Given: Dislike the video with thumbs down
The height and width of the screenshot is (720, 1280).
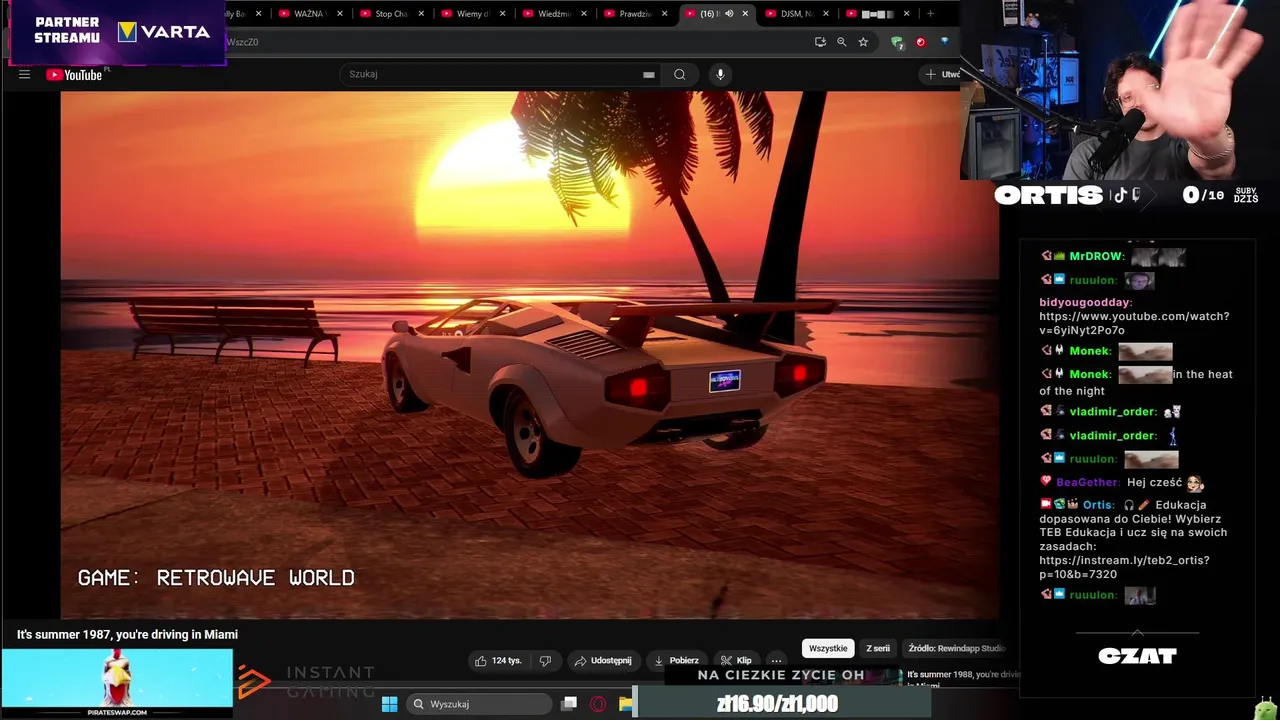Looking at the screenshot, I should (545, 661).
